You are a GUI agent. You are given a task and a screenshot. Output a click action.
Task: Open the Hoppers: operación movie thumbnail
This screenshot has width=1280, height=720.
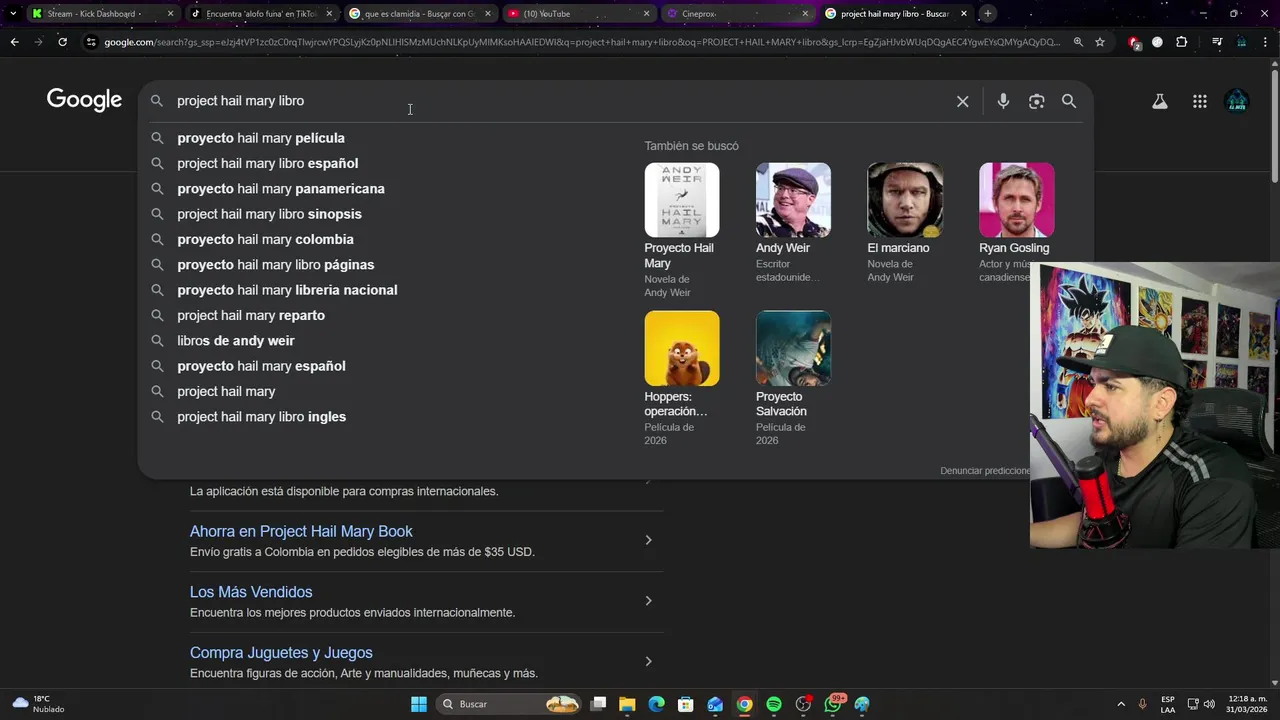[682, 348]
